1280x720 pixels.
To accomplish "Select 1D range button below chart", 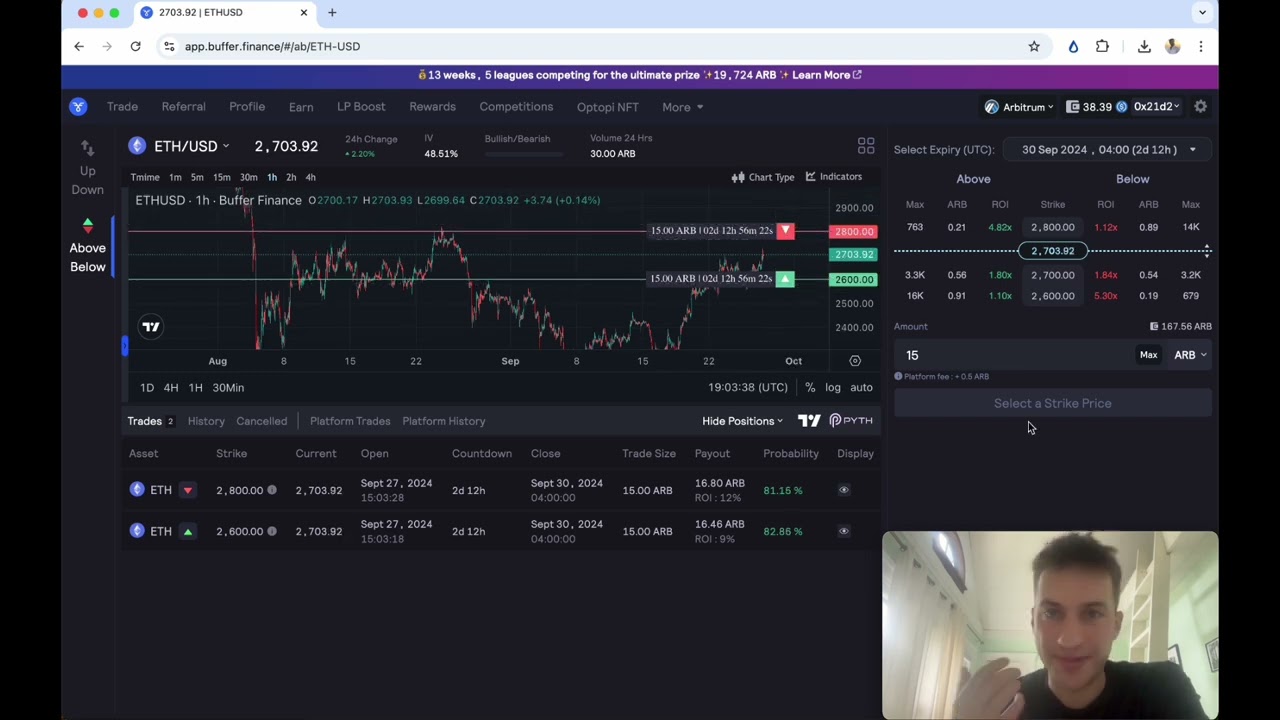I will point(147,388).
